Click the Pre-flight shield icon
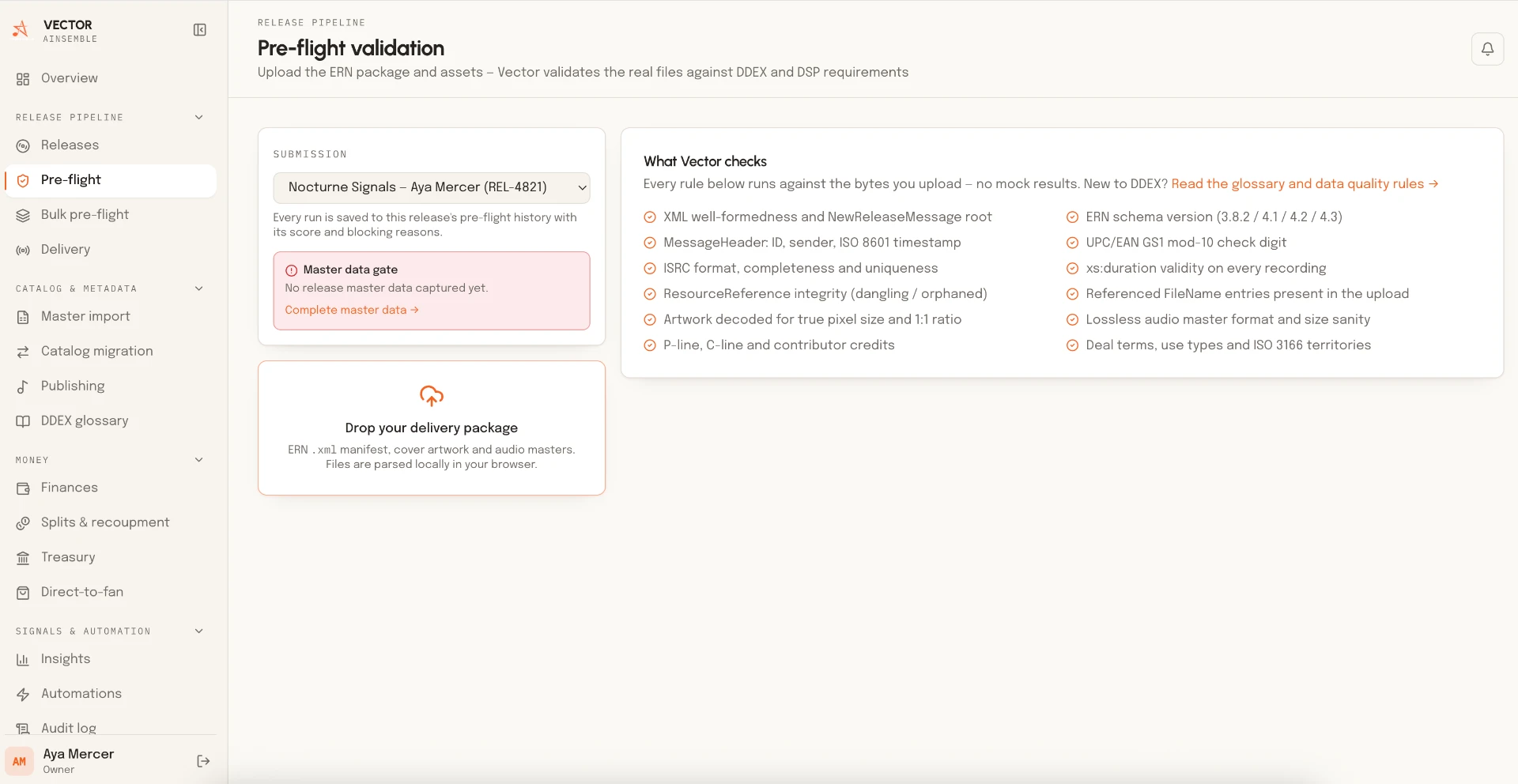 [x=23, y=181]
